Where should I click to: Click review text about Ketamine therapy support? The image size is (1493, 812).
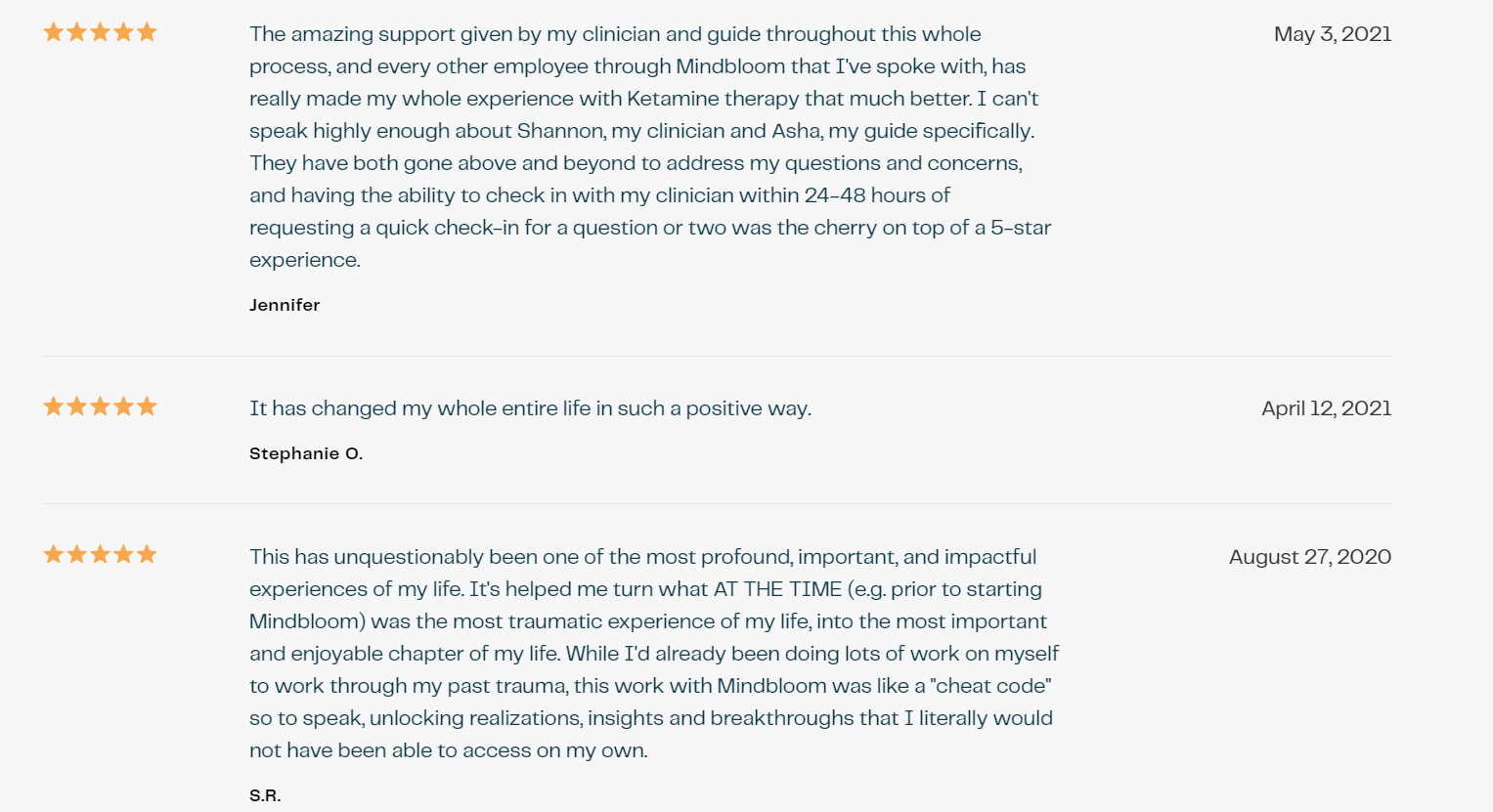click(650, 147)
